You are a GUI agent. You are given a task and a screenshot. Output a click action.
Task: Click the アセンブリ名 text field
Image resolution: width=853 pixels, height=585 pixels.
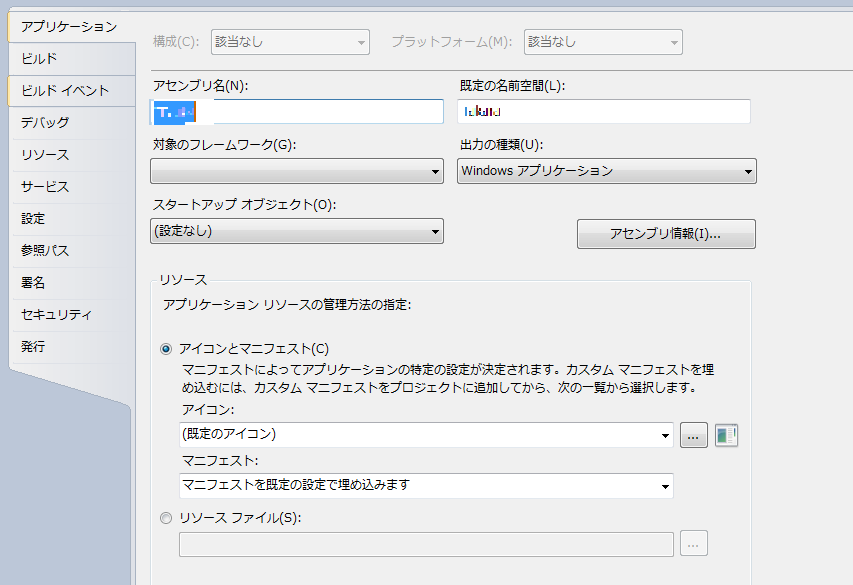point(296,112)
